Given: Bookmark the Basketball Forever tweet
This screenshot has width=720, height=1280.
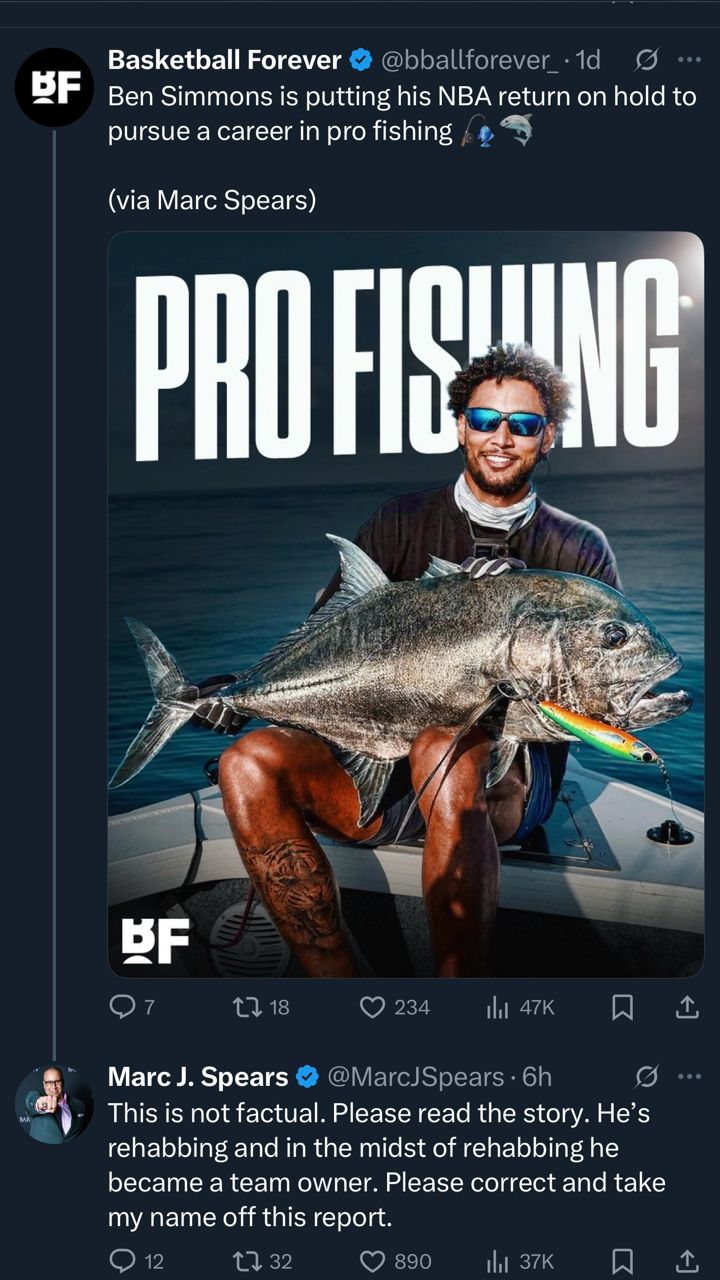Looking at the screenshot, I should point(622,1008).
